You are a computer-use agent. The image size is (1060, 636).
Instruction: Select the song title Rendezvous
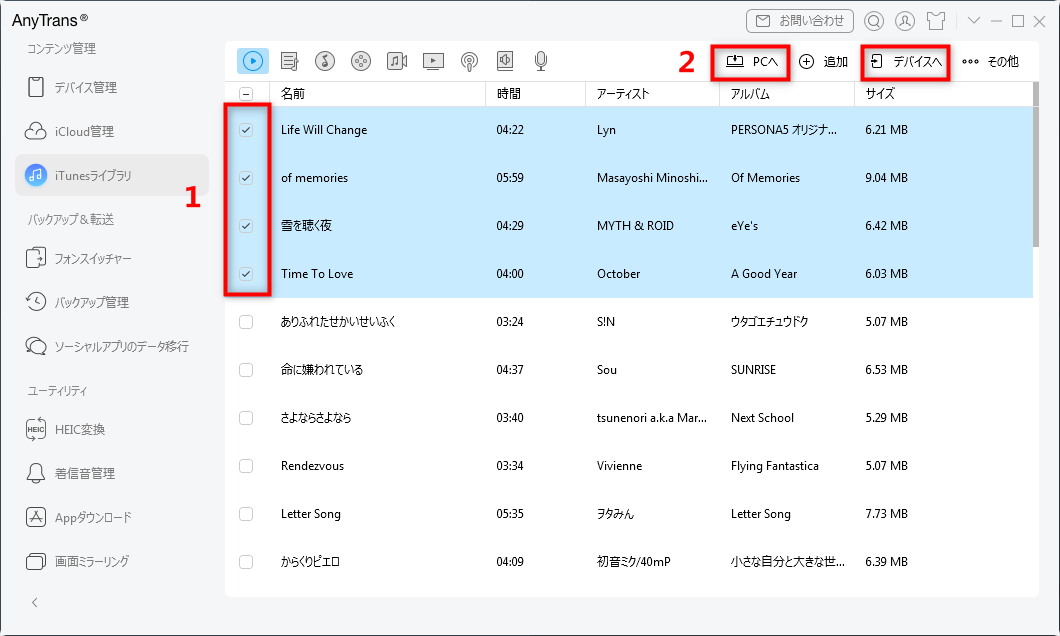click(x=312, y=466)
